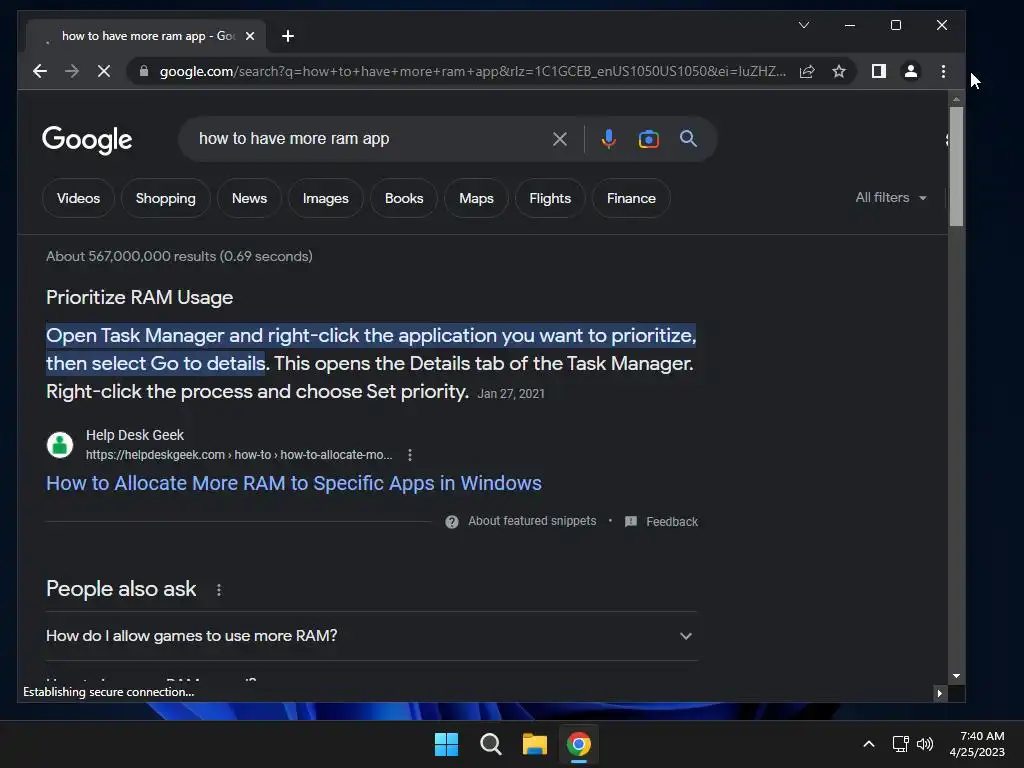Go to the Google logo homepage
This screenshot has width=1024, height=768.
87,139
